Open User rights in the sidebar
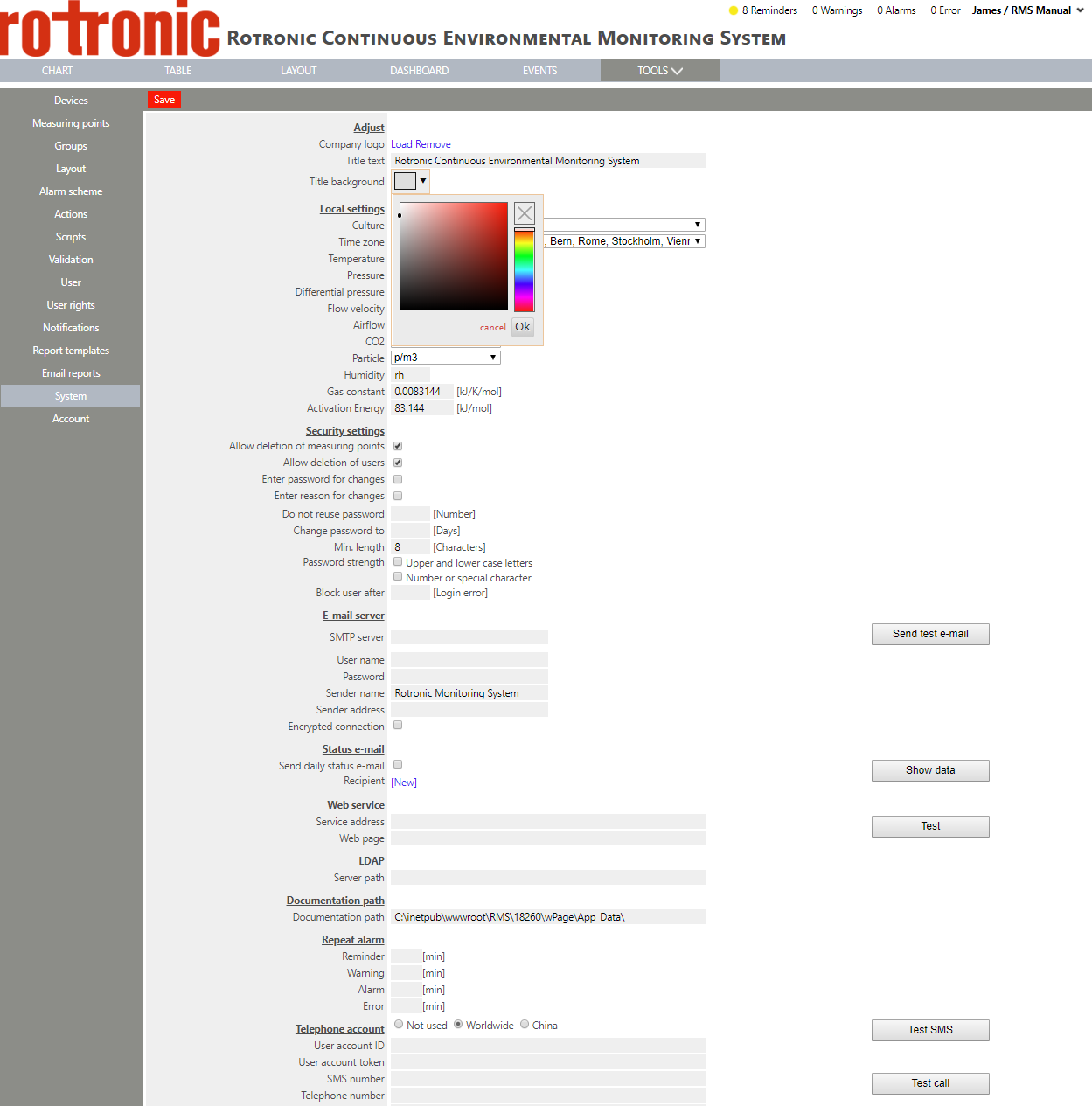Viewport: 1092px width, 1106px height. [x=71, y=305]
